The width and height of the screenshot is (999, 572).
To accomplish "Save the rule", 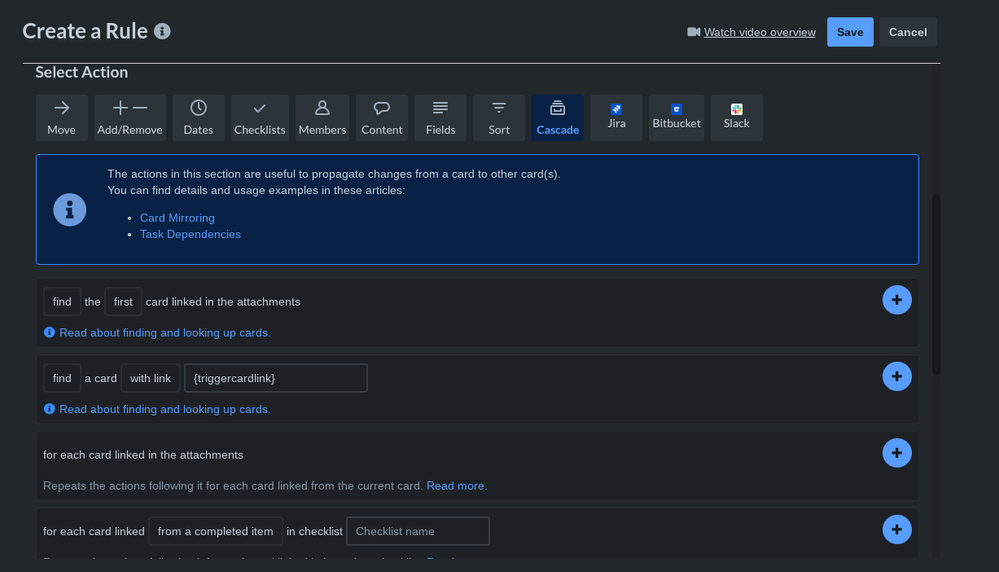I will point(850,32).
